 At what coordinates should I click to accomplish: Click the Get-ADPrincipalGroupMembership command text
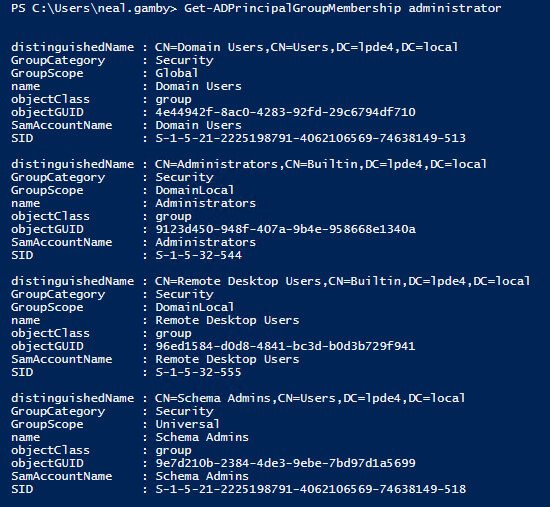click(x=293, y=8)
